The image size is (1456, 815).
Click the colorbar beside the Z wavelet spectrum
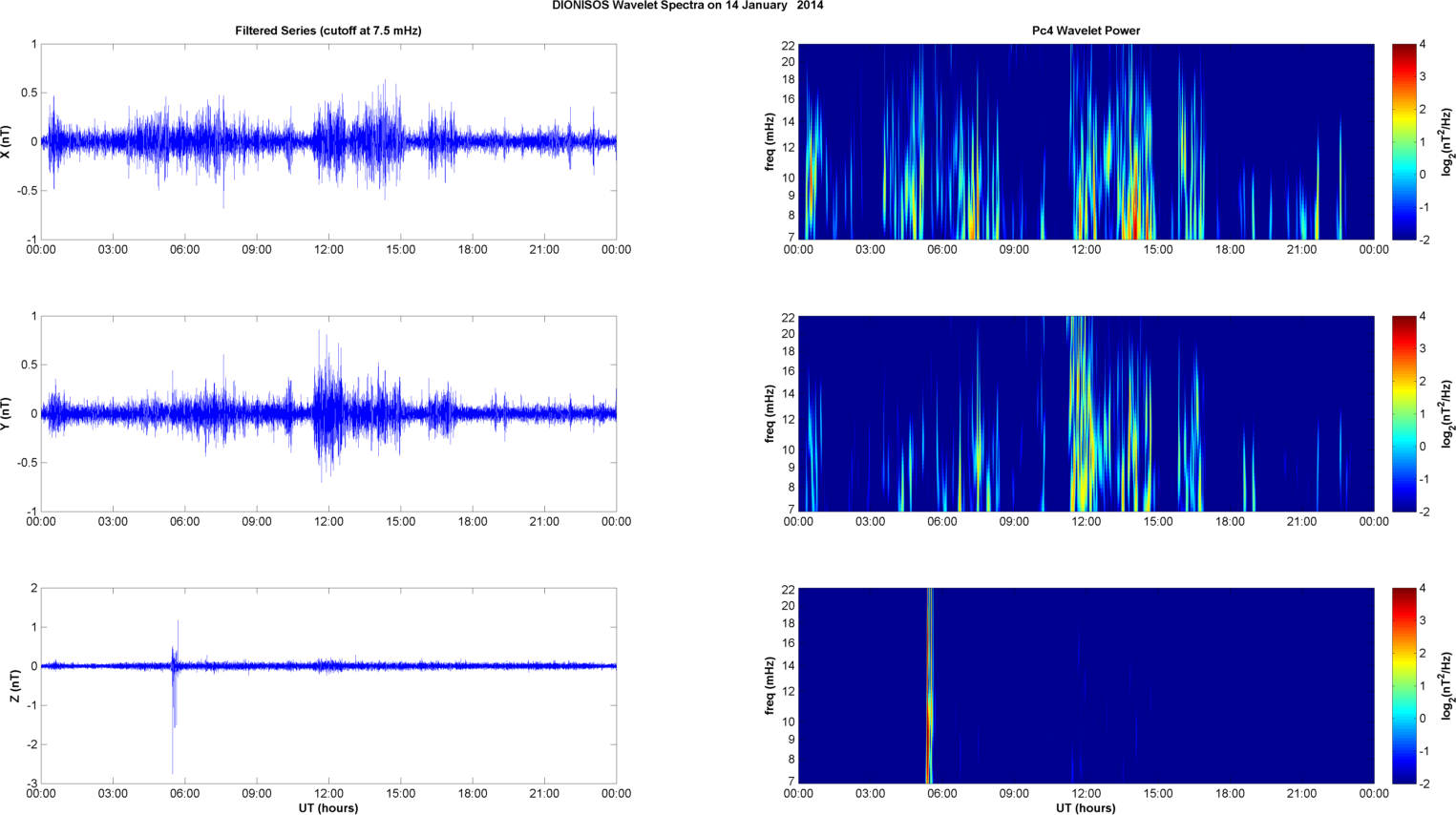1403,685
